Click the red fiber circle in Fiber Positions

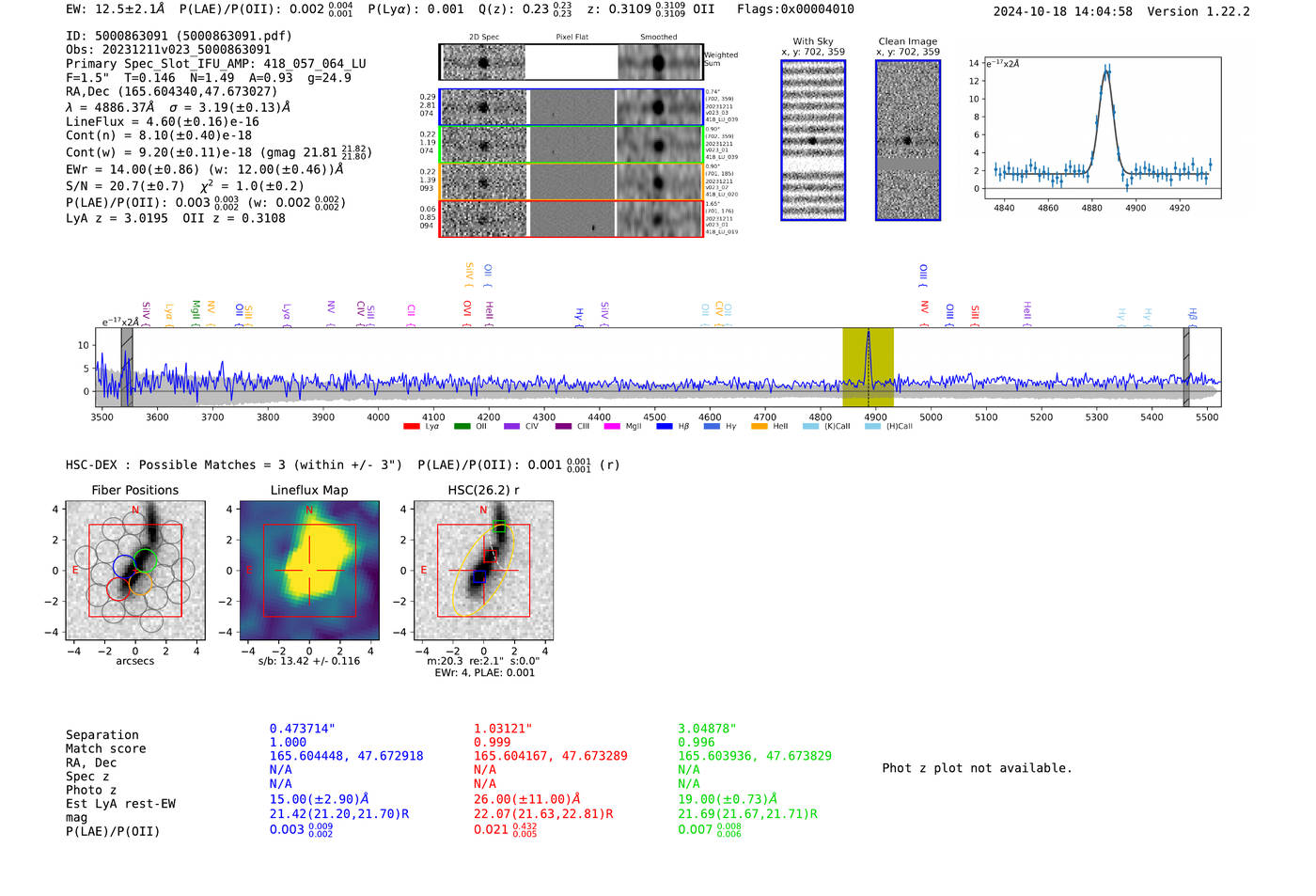click(117, 589)
